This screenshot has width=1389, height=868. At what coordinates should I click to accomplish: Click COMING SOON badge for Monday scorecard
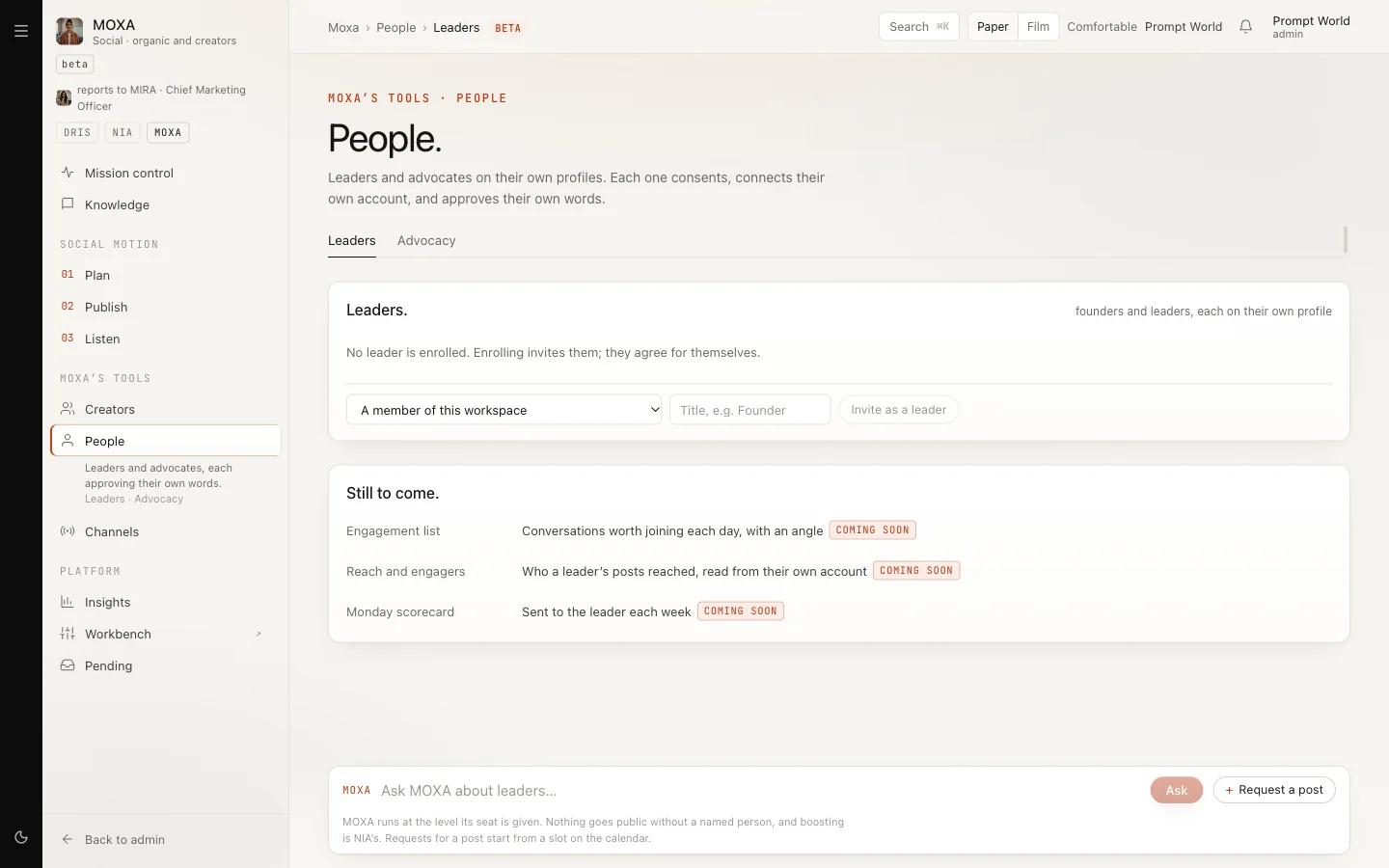coord(741,611)
